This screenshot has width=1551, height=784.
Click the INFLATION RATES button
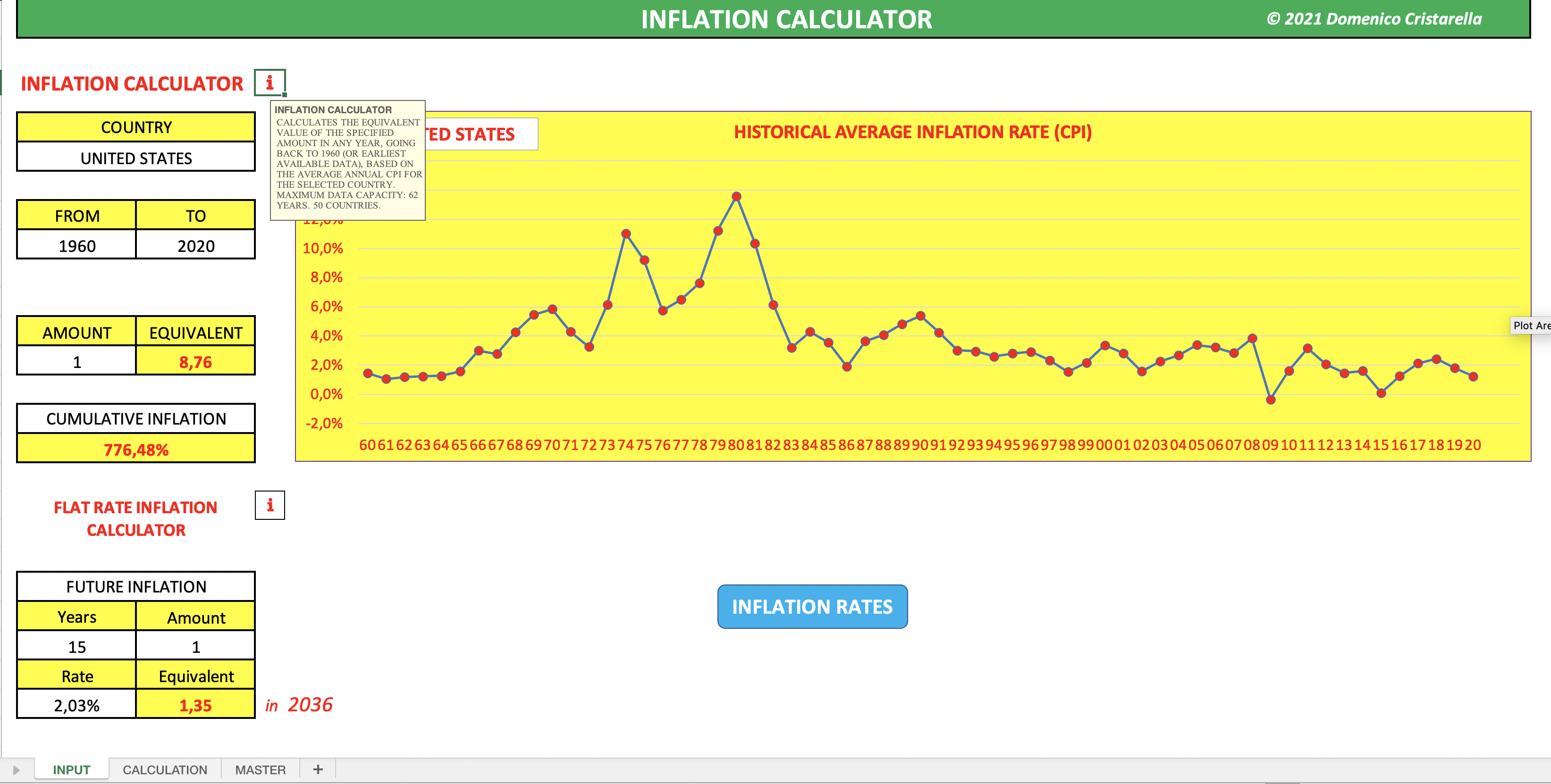812,607
